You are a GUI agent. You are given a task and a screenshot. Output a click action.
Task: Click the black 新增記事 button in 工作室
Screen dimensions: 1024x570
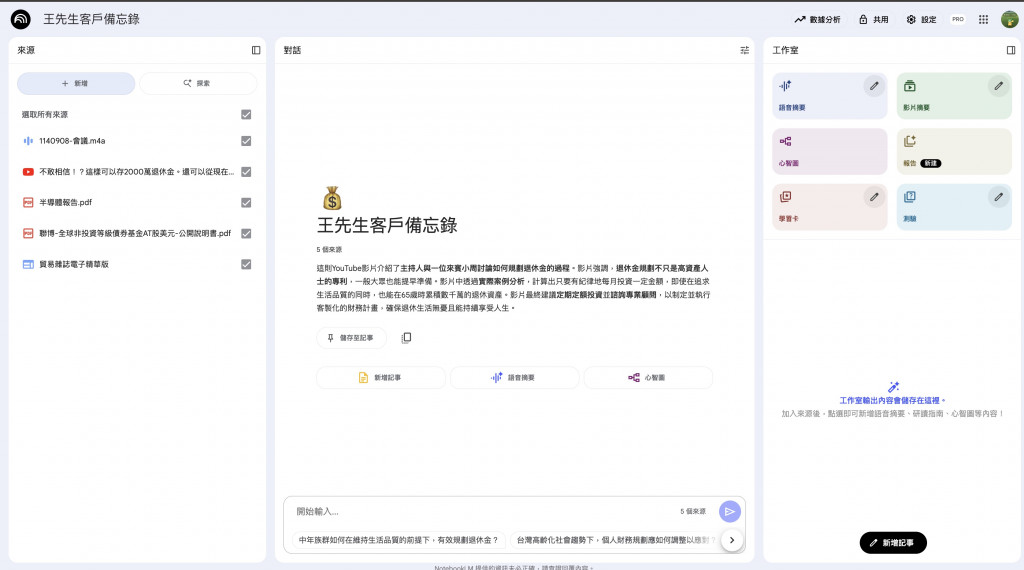(893, 543)
